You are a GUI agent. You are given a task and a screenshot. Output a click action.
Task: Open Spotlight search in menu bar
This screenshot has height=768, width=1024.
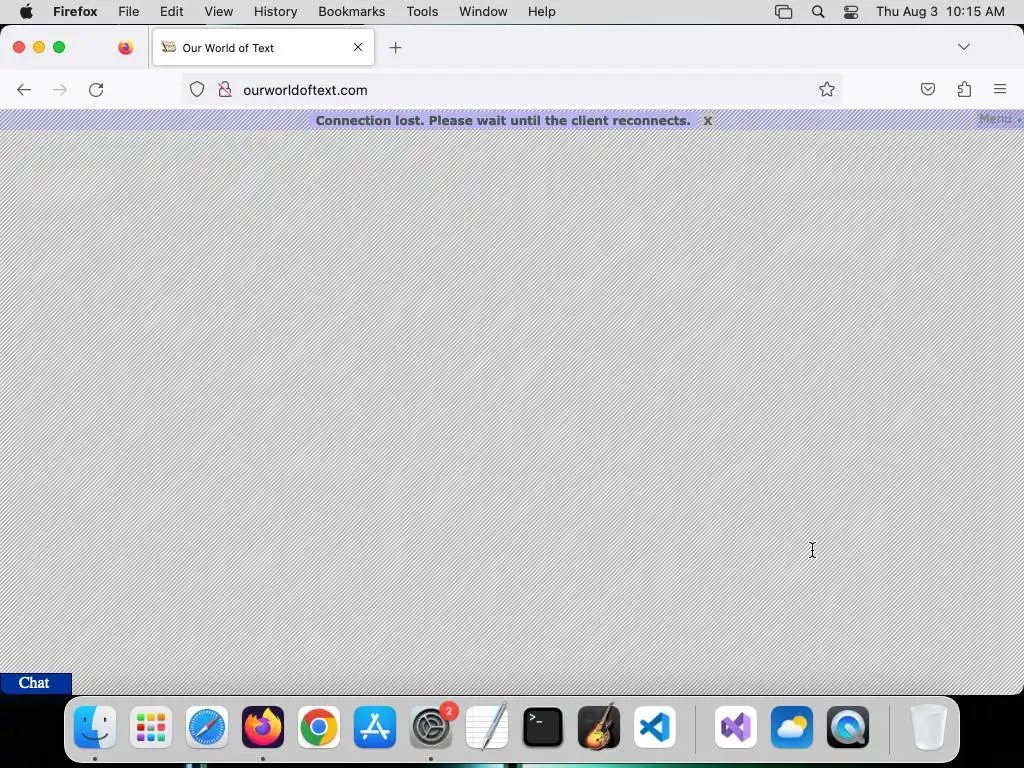(818, 12)
